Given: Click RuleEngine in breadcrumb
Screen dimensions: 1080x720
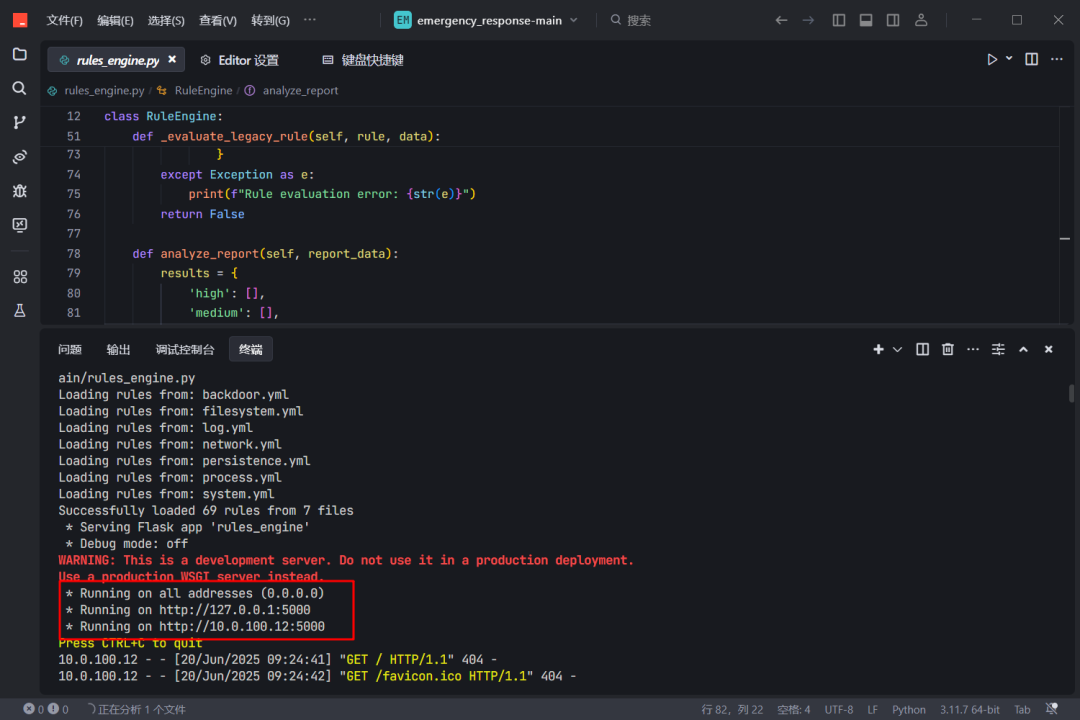Looking at the screenshot, I should (203, 91).
